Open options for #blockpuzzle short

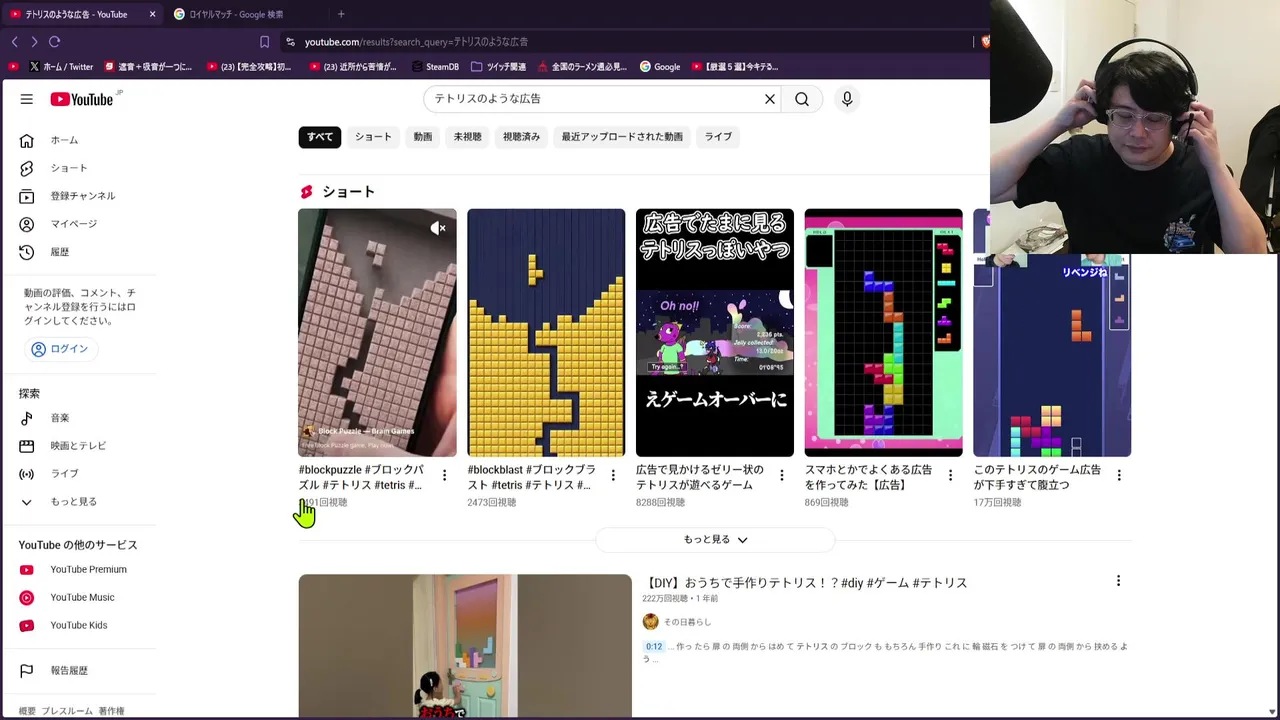tap(444, 476)
